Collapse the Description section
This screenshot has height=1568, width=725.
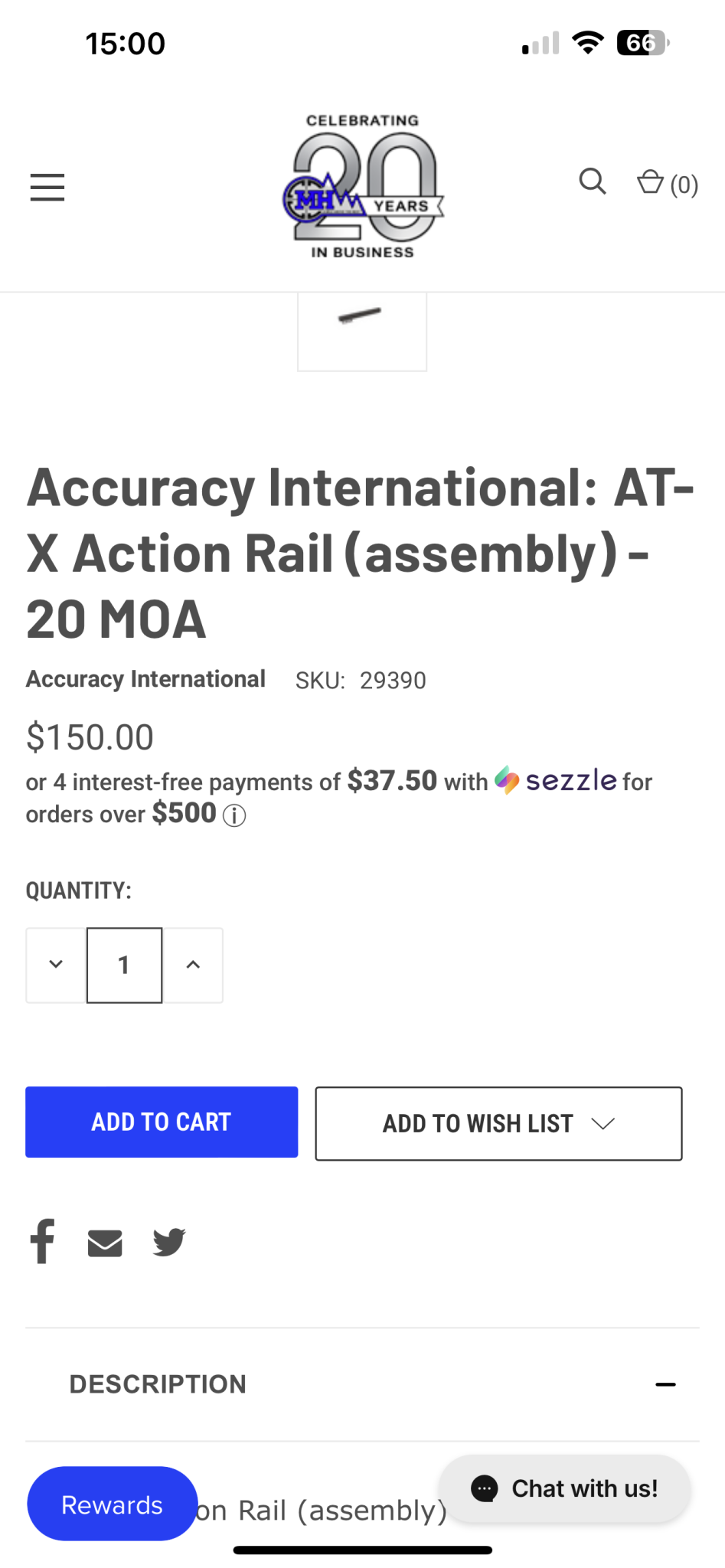coord(665,1384)
